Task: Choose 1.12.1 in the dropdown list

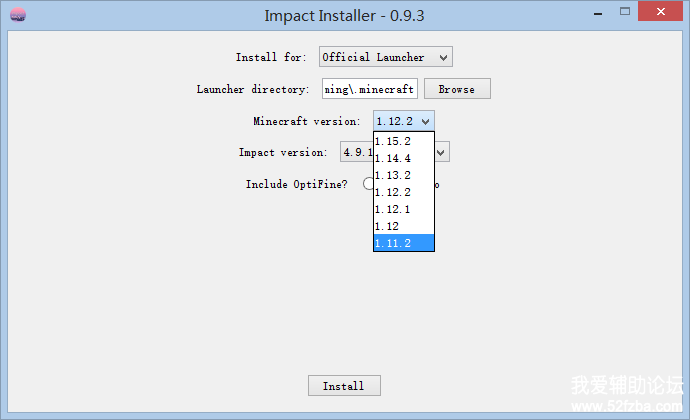Action: click(x=404, y=209)
